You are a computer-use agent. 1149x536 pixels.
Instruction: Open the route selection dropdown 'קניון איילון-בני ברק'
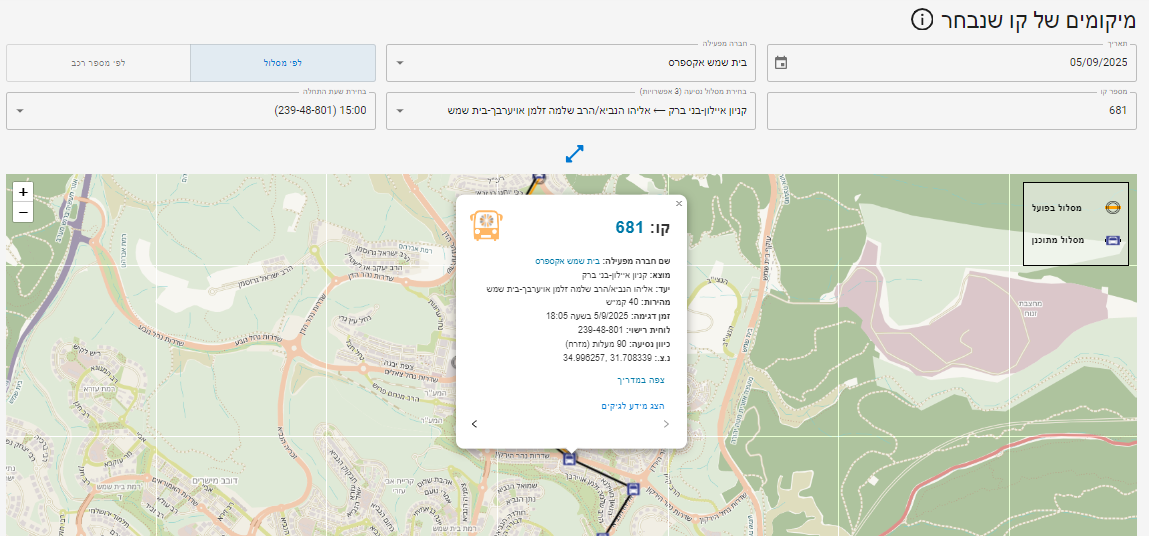572,111
